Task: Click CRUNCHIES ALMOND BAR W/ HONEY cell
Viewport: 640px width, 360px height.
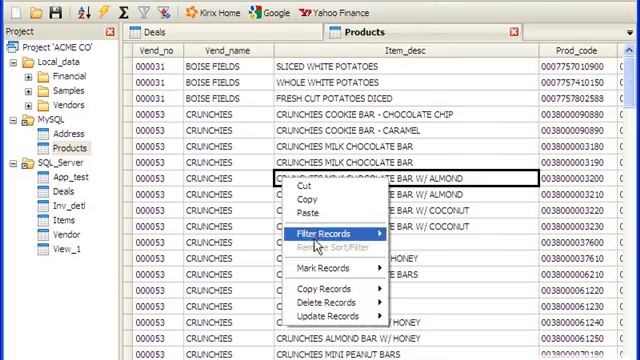Action: coord(406,338)
